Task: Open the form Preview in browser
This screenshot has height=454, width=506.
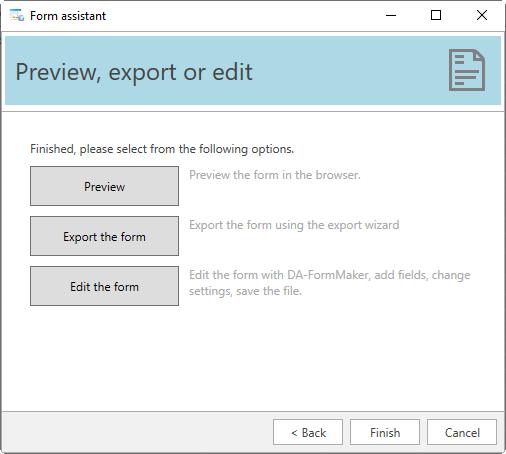Action: click(x=104, y=186)
